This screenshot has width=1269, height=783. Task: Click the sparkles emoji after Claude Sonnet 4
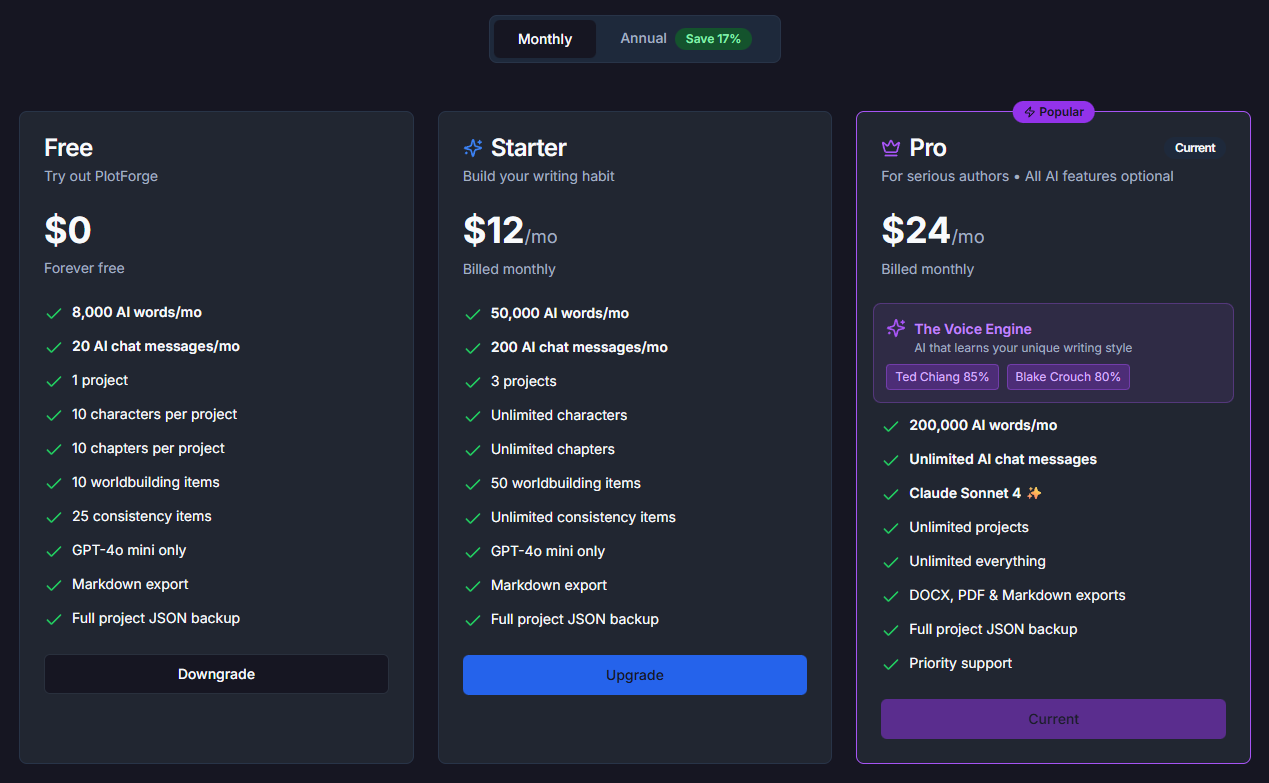pyautogui.click(x=1034, y=493)
